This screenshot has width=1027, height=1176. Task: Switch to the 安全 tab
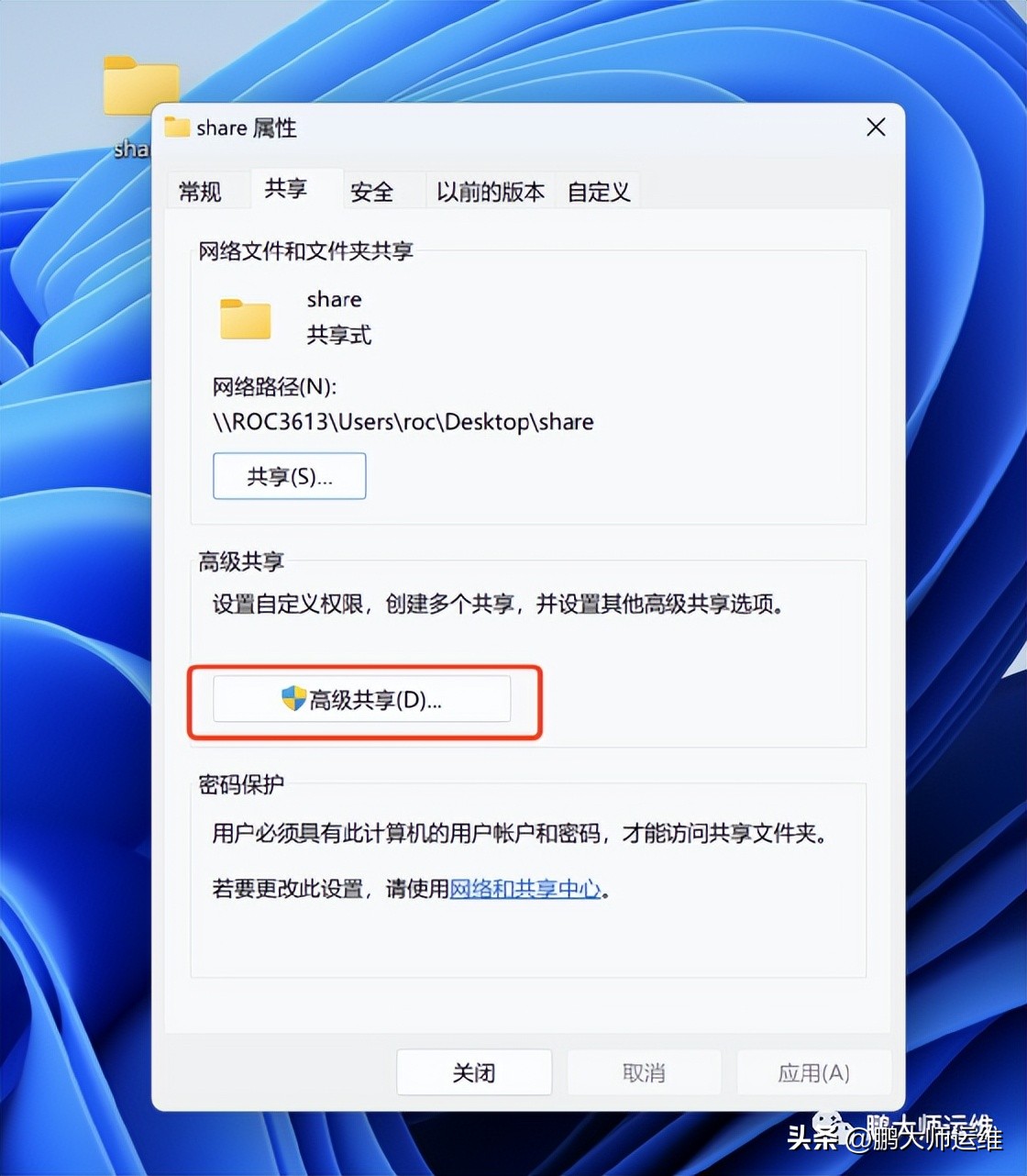(x=370, y=191)
